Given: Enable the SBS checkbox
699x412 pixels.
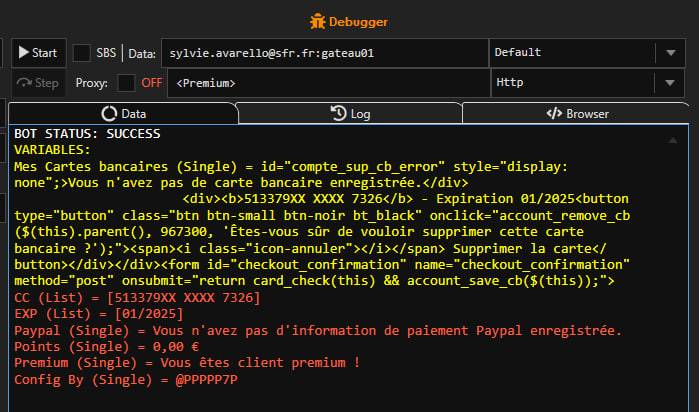Looking at the screenshot, I should pos(81,53).
